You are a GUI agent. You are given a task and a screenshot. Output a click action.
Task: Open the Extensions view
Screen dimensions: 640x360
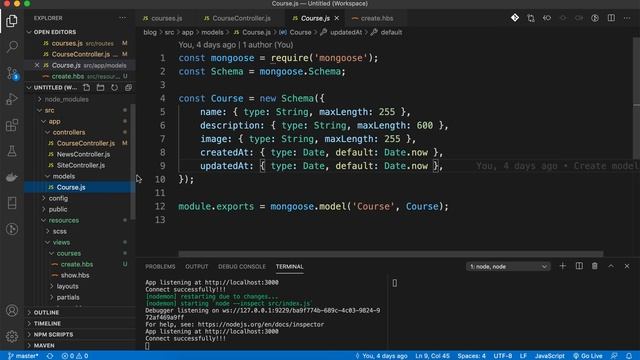point(12,125)
